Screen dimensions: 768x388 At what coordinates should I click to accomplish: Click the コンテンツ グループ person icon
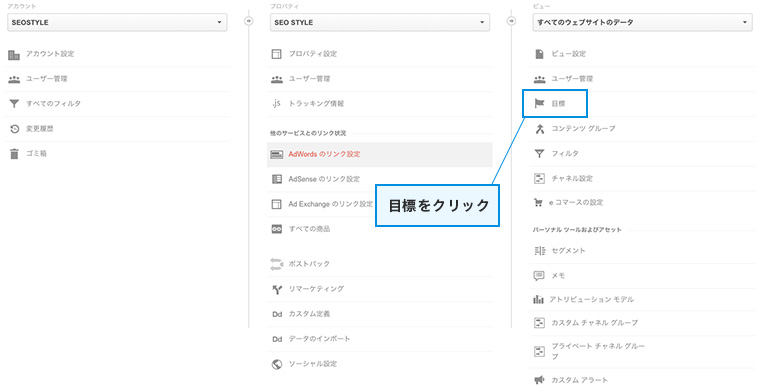tap(539, 129)
